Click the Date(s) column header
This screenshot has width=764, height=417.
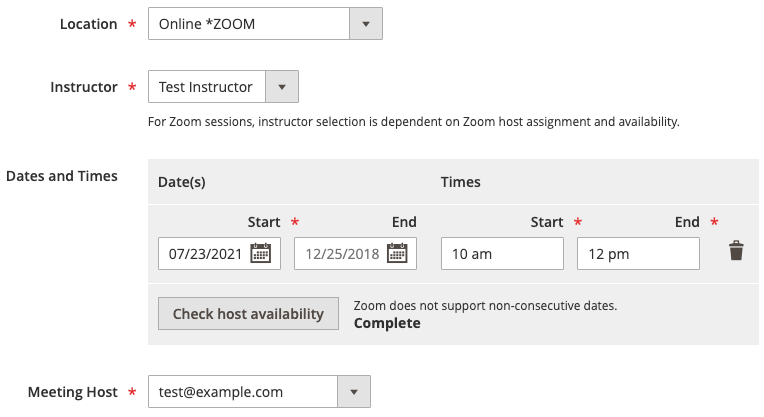click(182, 182)
